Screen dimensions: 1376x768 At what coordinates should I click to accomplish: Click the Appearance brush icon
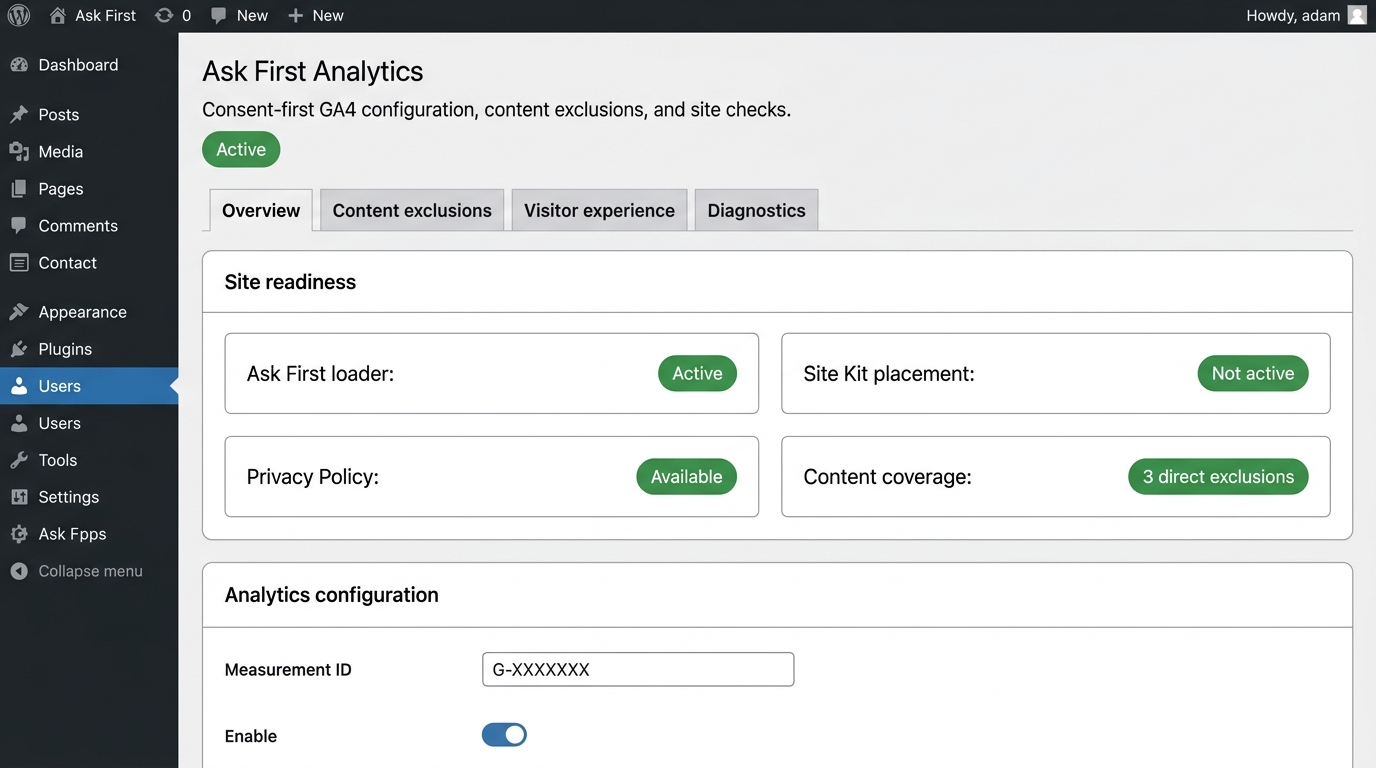click(19, 312)
